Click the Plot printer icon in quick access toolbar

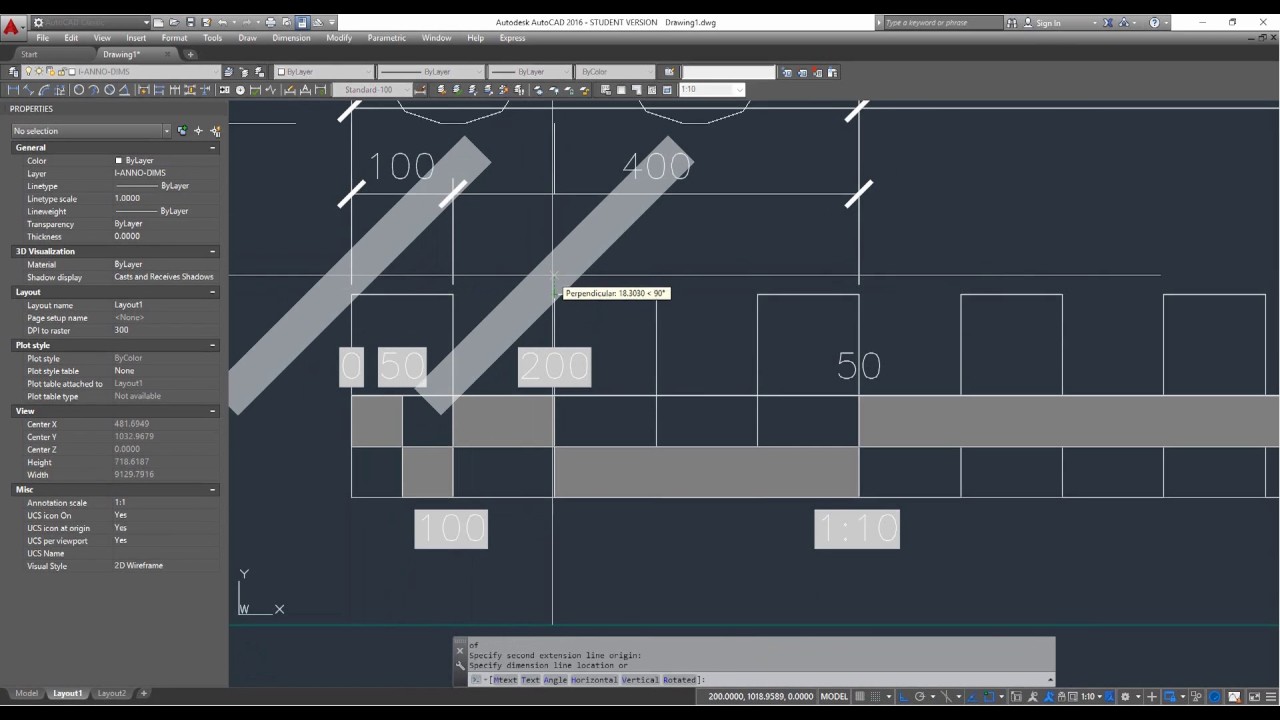270,22
